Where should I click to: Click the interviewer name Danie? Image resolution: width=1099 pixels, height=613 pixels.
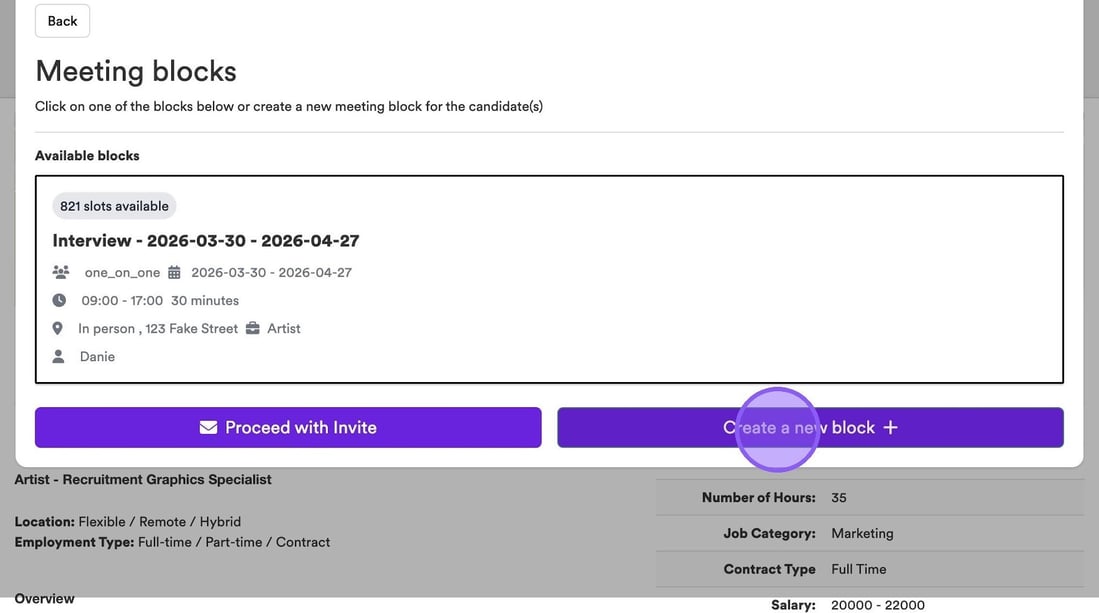tap(97, 356)
